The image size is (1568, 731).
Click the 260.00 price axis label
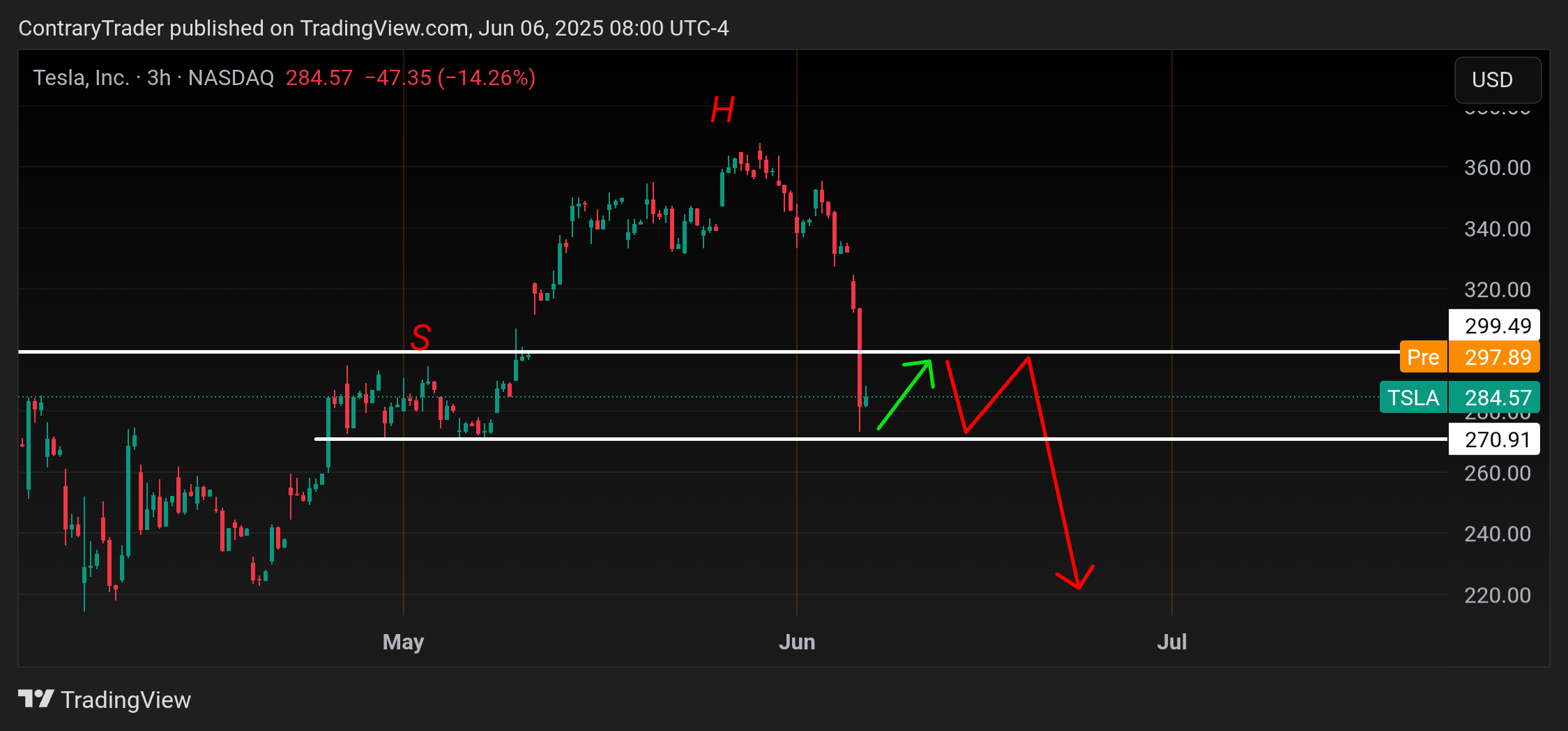[1498, 473]
